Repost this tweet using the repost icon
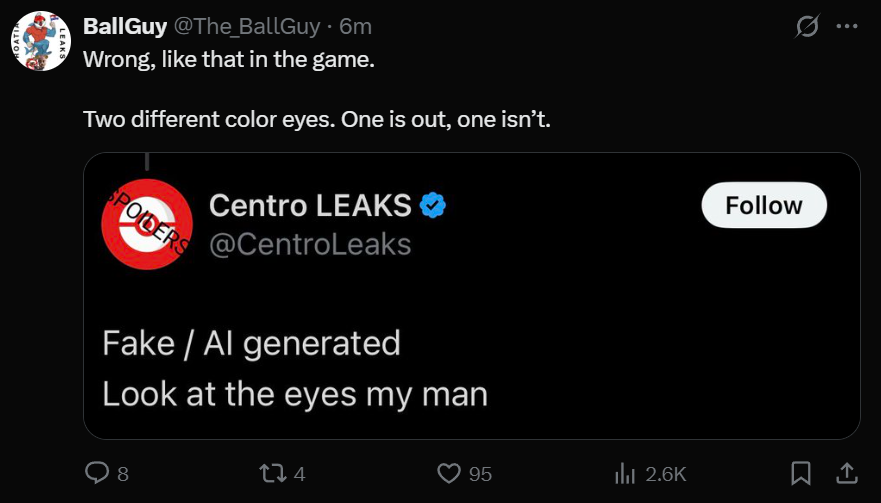Screen dimensions: 881x503 (272, 472)
